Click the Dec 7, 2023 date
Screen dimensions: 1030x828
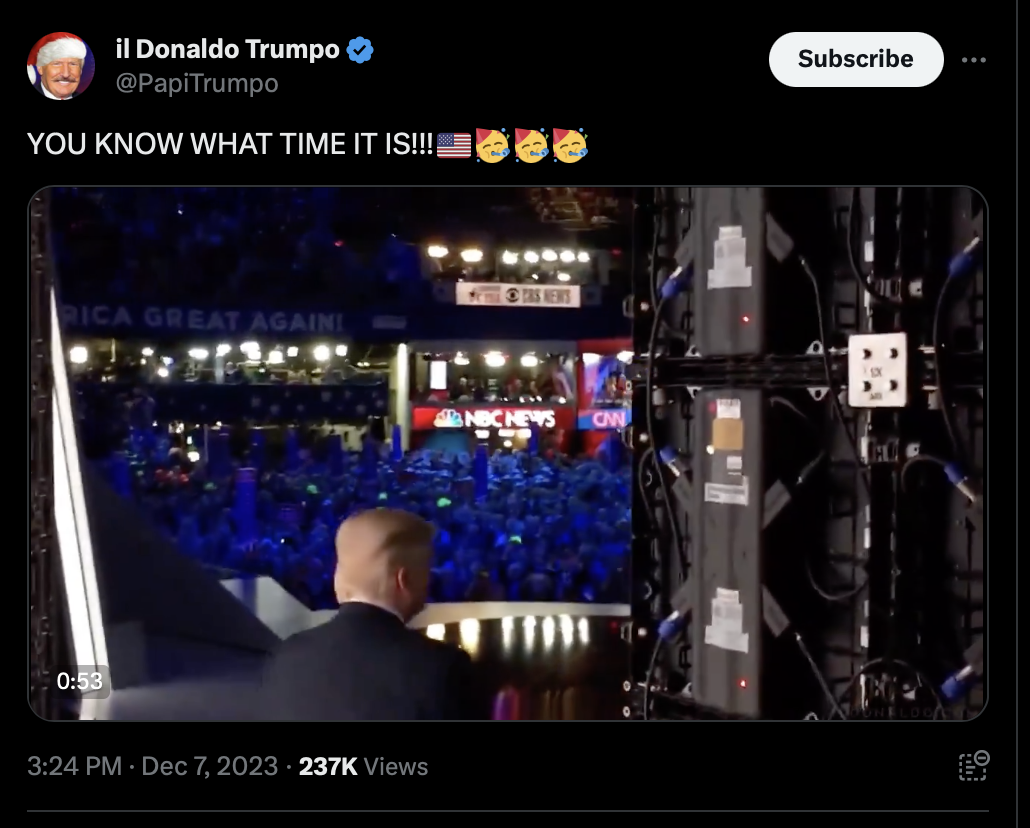[210, 766]
